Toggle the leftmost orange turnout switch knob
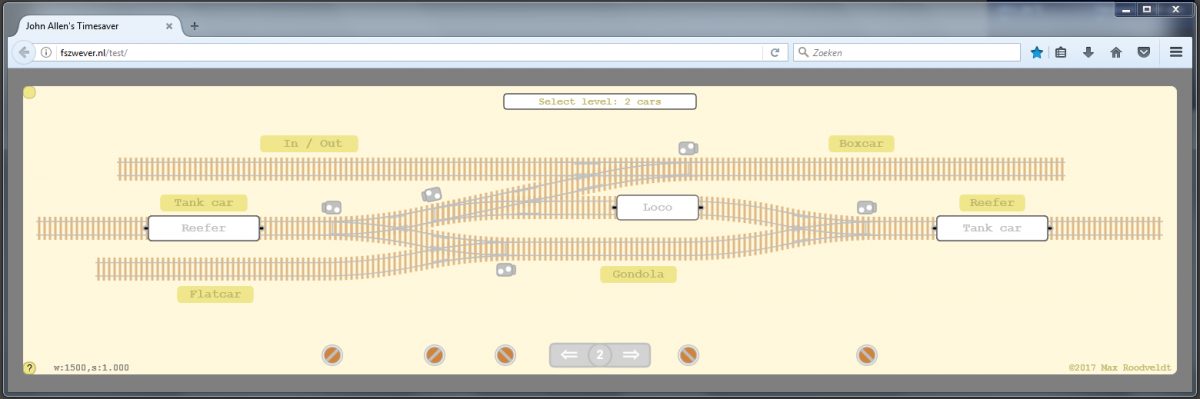 [x=333, y=355]
